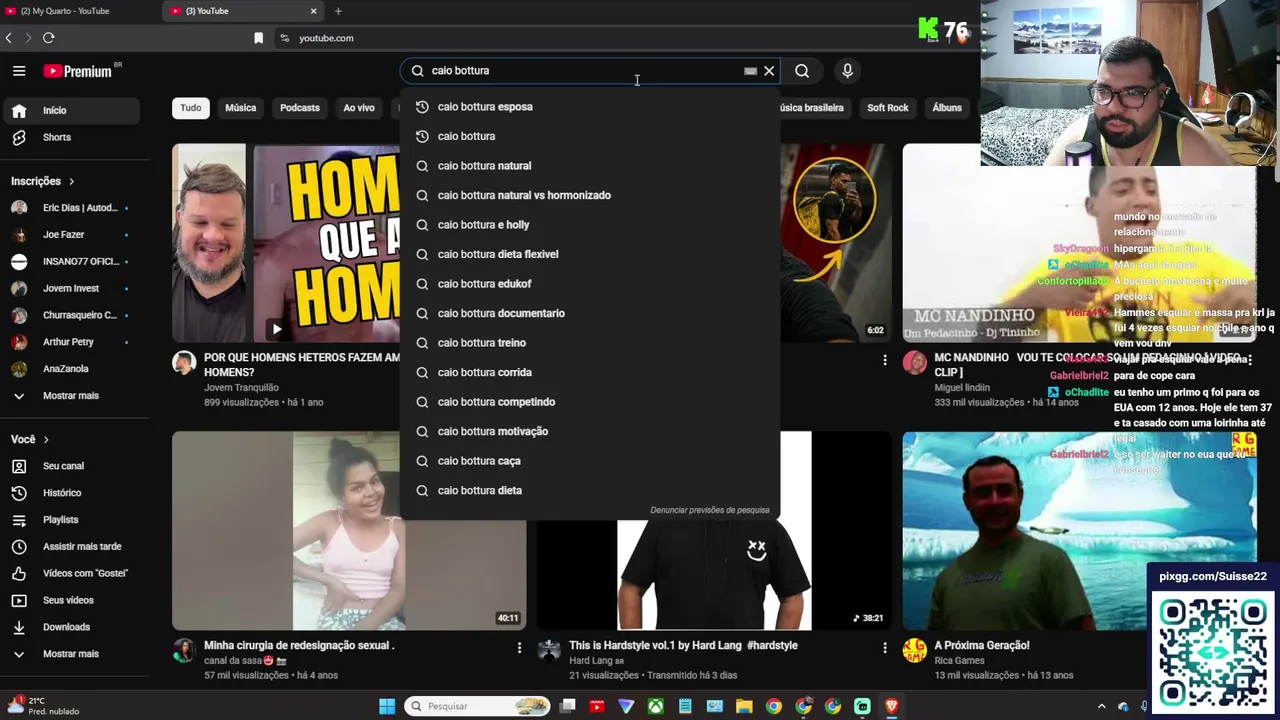Choose suggestion "caio bottura natural vs hormonizado"
This screenshot has width=1280, height=720.
(x=590, y=195)
